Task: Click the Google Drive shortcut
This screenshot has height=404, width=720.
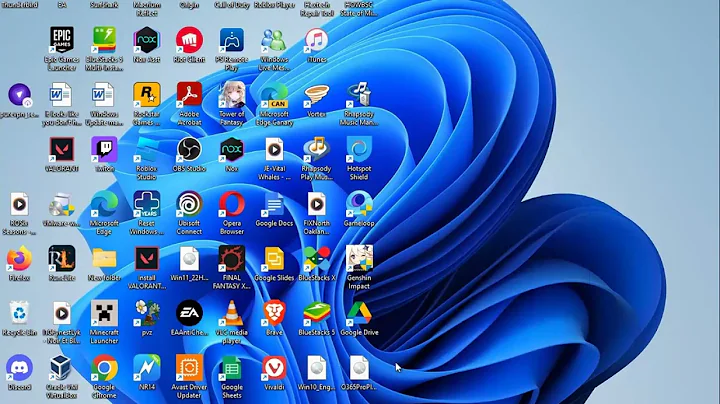Action: tap(359, 313)
